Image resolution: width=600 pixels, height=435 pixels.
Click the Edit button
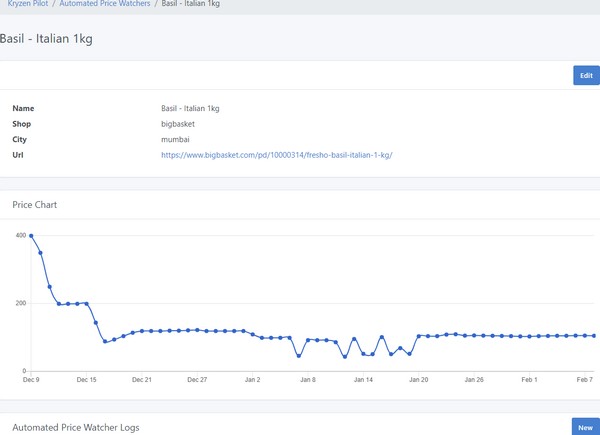(586, 75)
